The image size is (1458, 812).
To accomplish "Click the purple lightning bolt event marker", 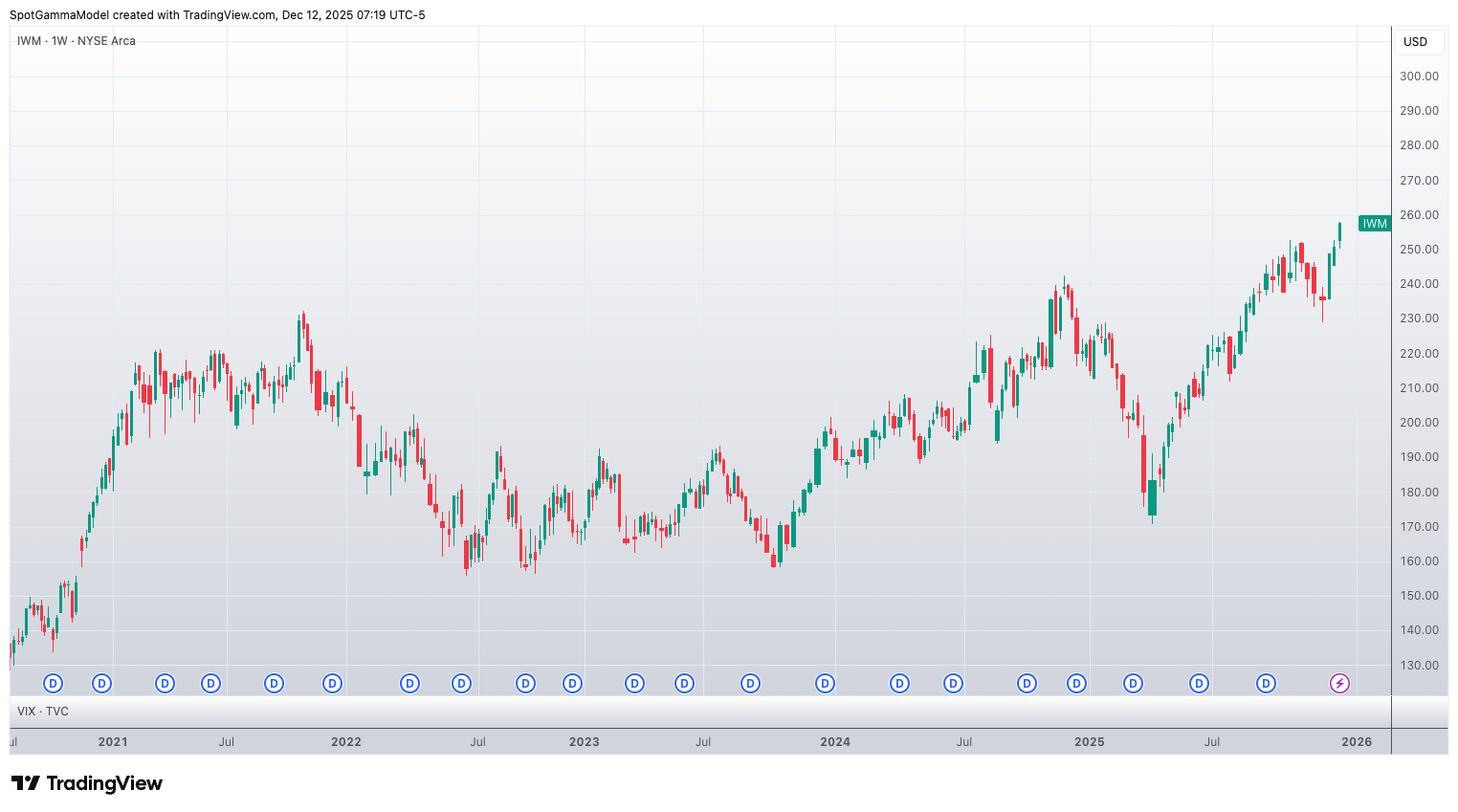I will pos(1339,683).
